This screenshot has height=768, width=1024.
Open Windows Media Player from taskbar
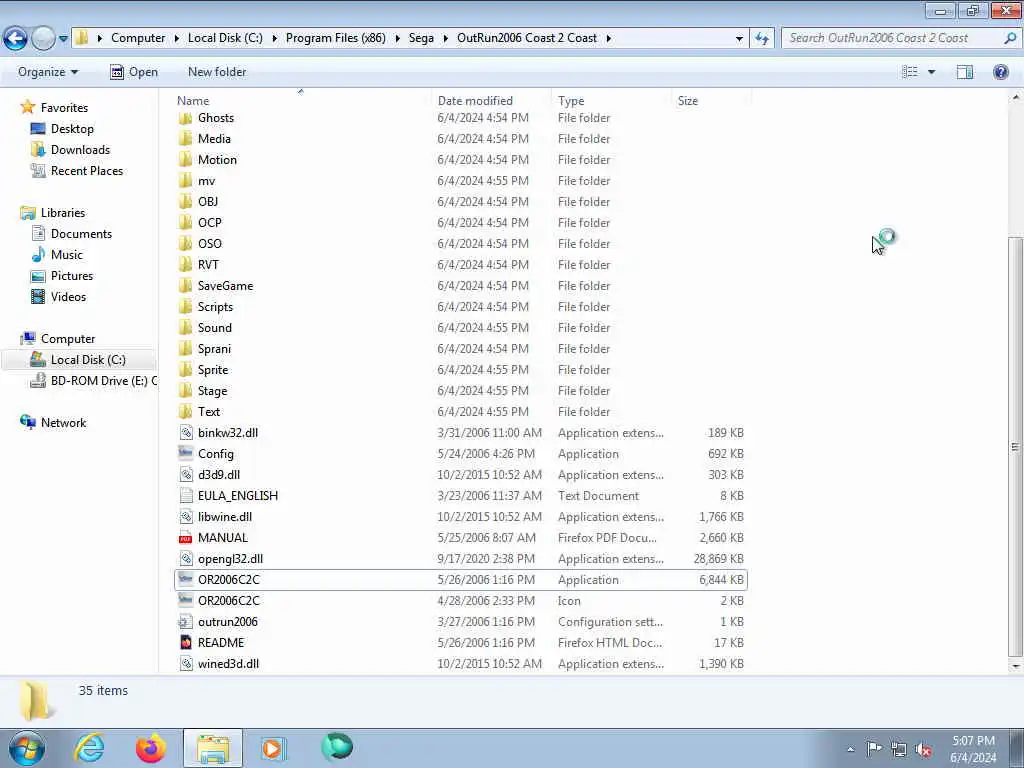pos(273,748)
